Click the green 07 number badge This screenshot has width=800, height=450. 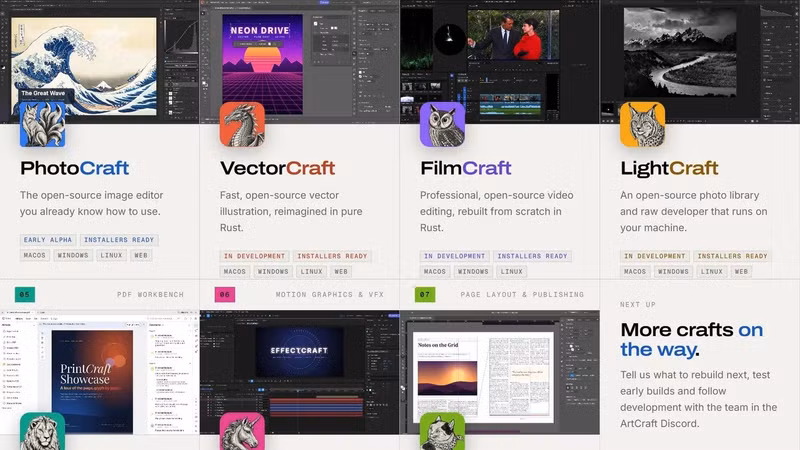click(425, 294)
